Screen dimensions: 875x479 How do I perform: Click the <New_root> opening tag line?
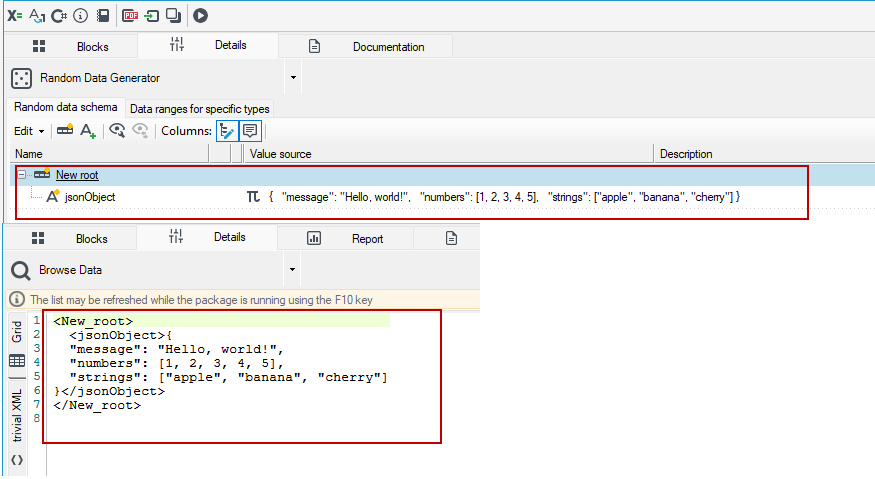click(93, 321)
